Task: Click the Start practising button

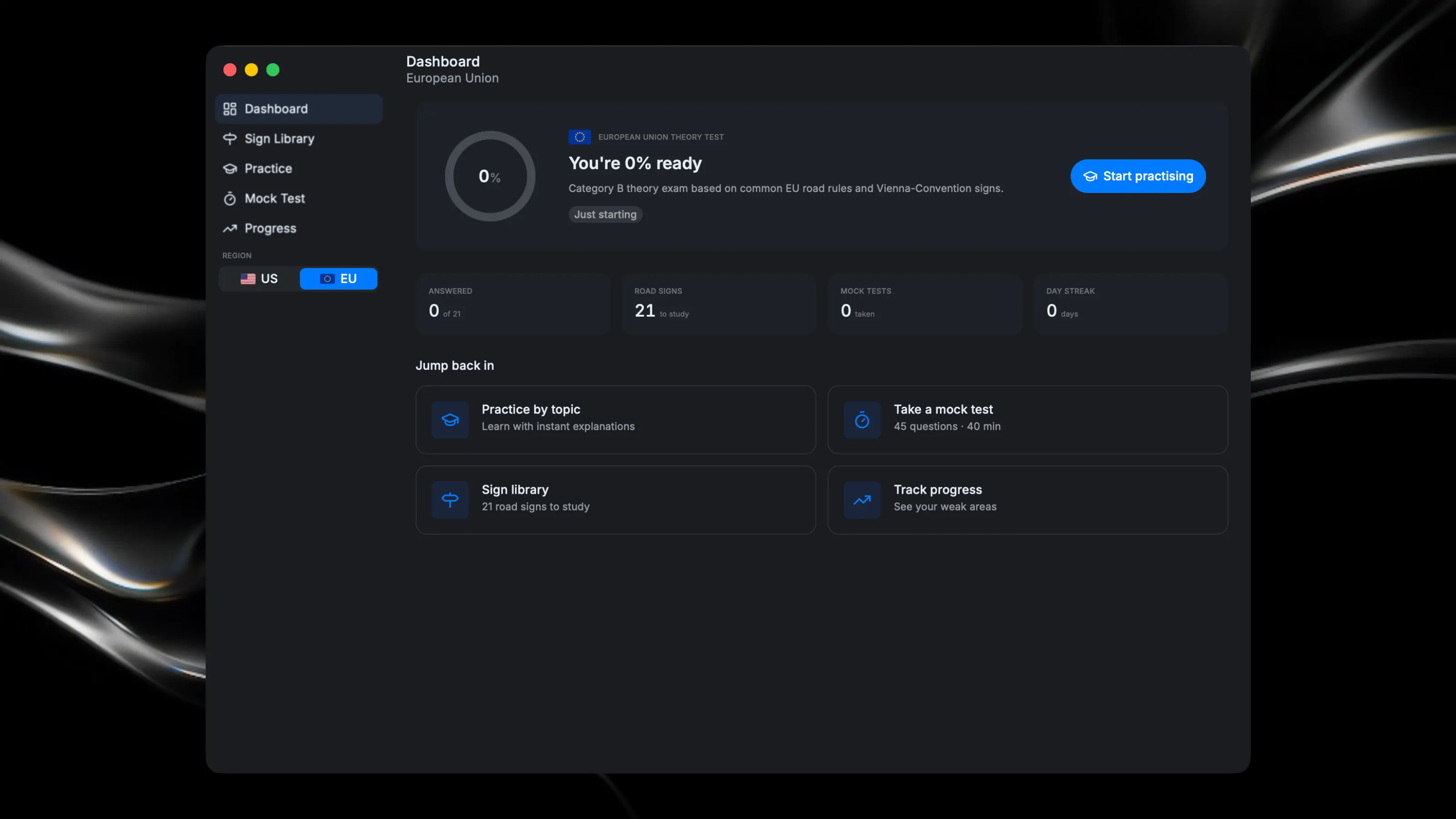Action: (1138, 177)
